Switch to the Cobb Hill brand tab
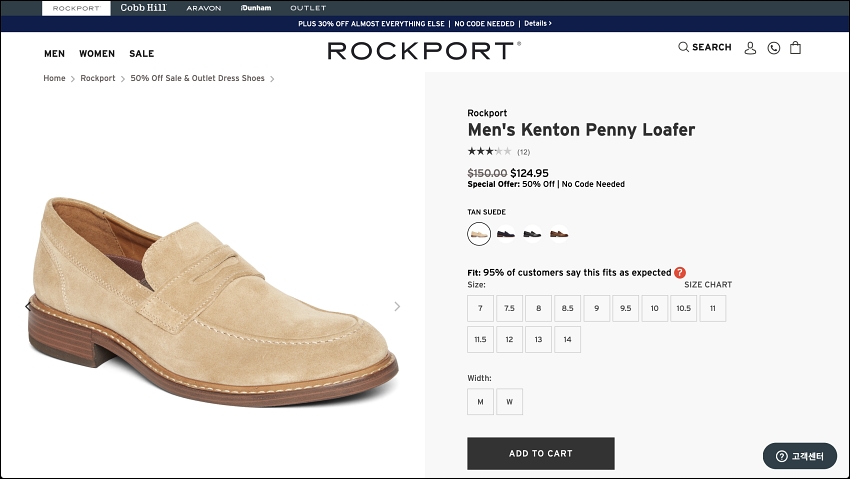This screenshot has height=479, width=850. 144,8
